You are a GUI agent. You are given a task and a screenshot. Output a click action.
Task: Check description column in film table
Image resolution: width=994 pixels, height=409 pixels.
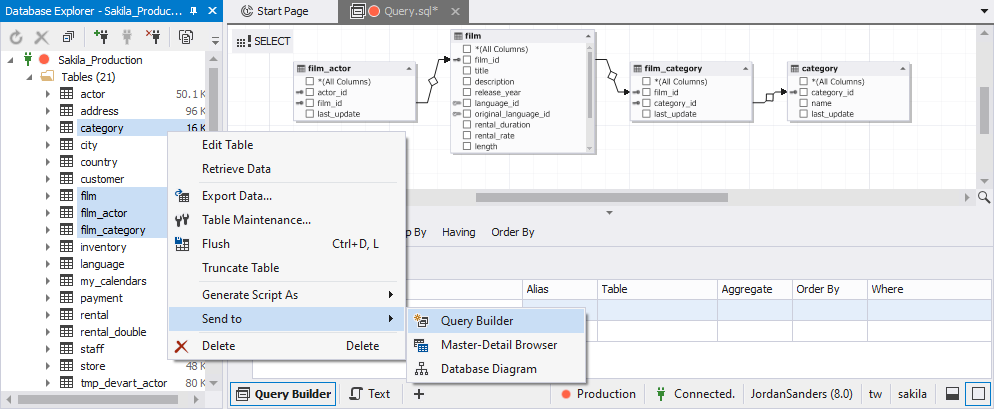(x=467, y=81)
